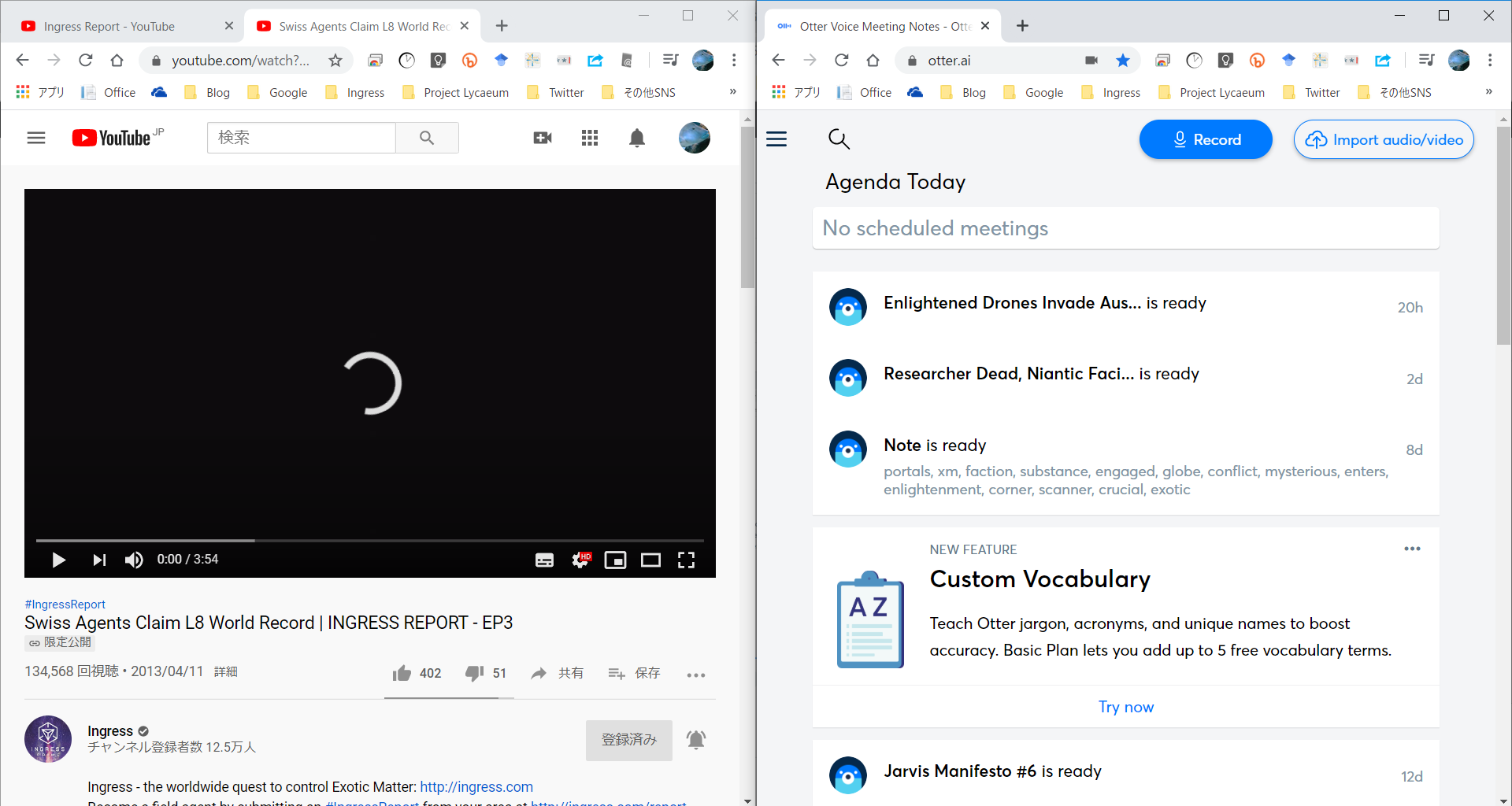Click YouTube search magnifier button
This screenshot has height=806, width=1512.
coord(427,138)
